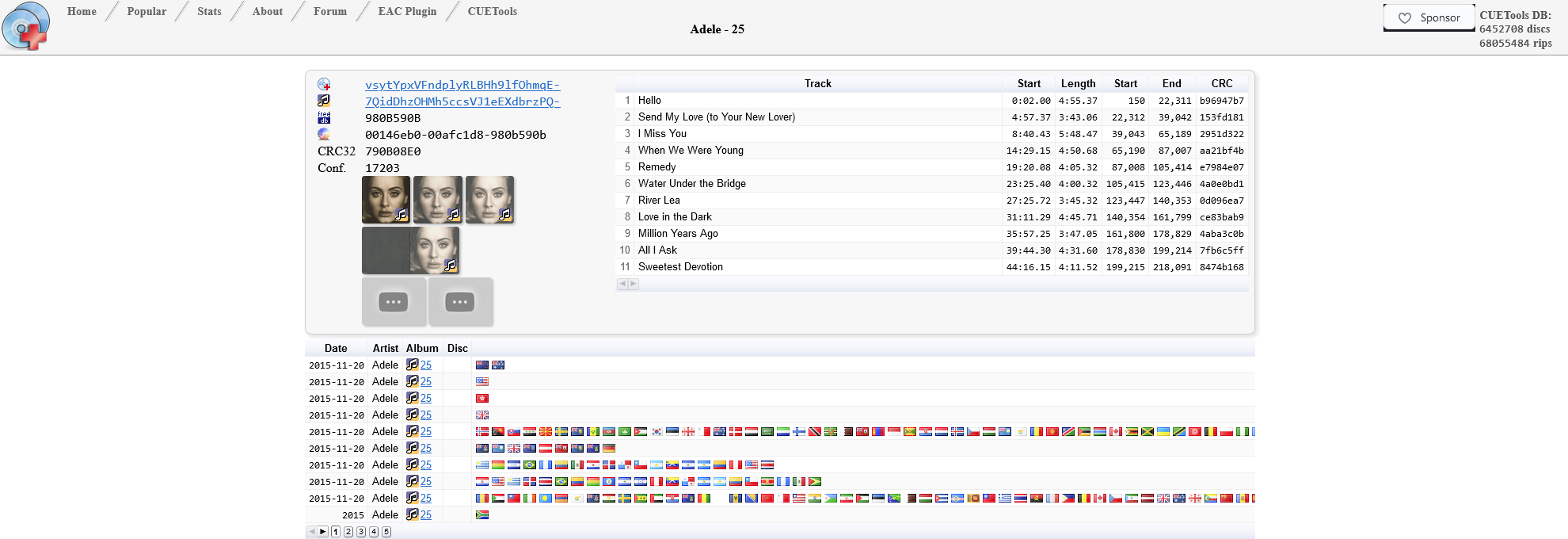Viewport: 1568px width, 539px height.
Task: Click the page 1 button of the release list
Action: (x=336, y=532)
